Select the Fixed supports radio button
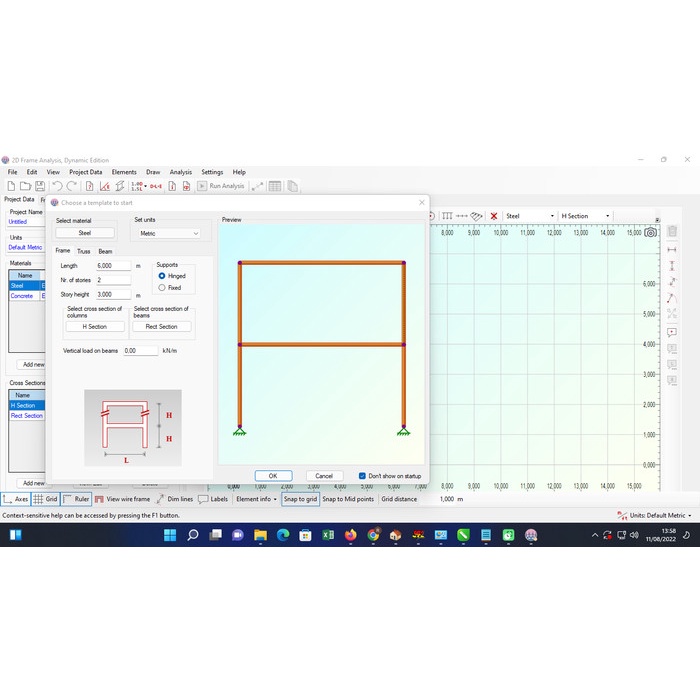 (x=162, y=288)
